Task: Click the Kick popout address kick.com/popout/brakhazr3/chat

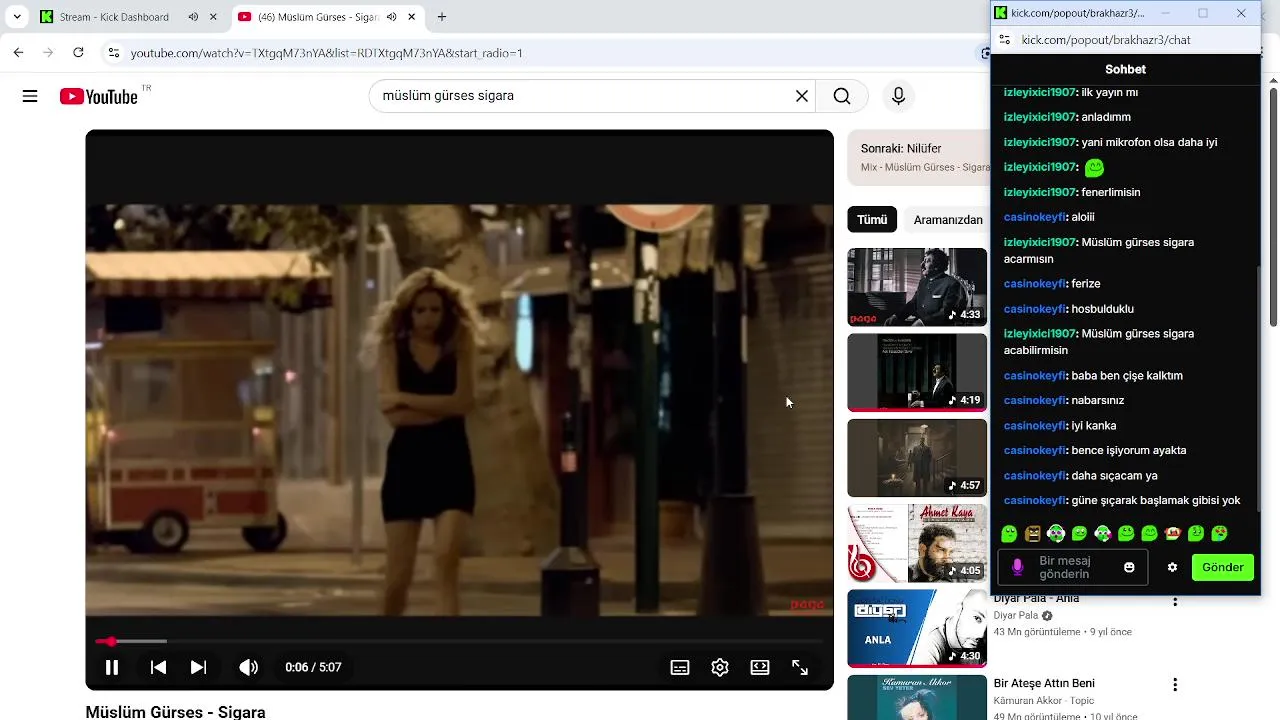Action: pos(1106,40)
